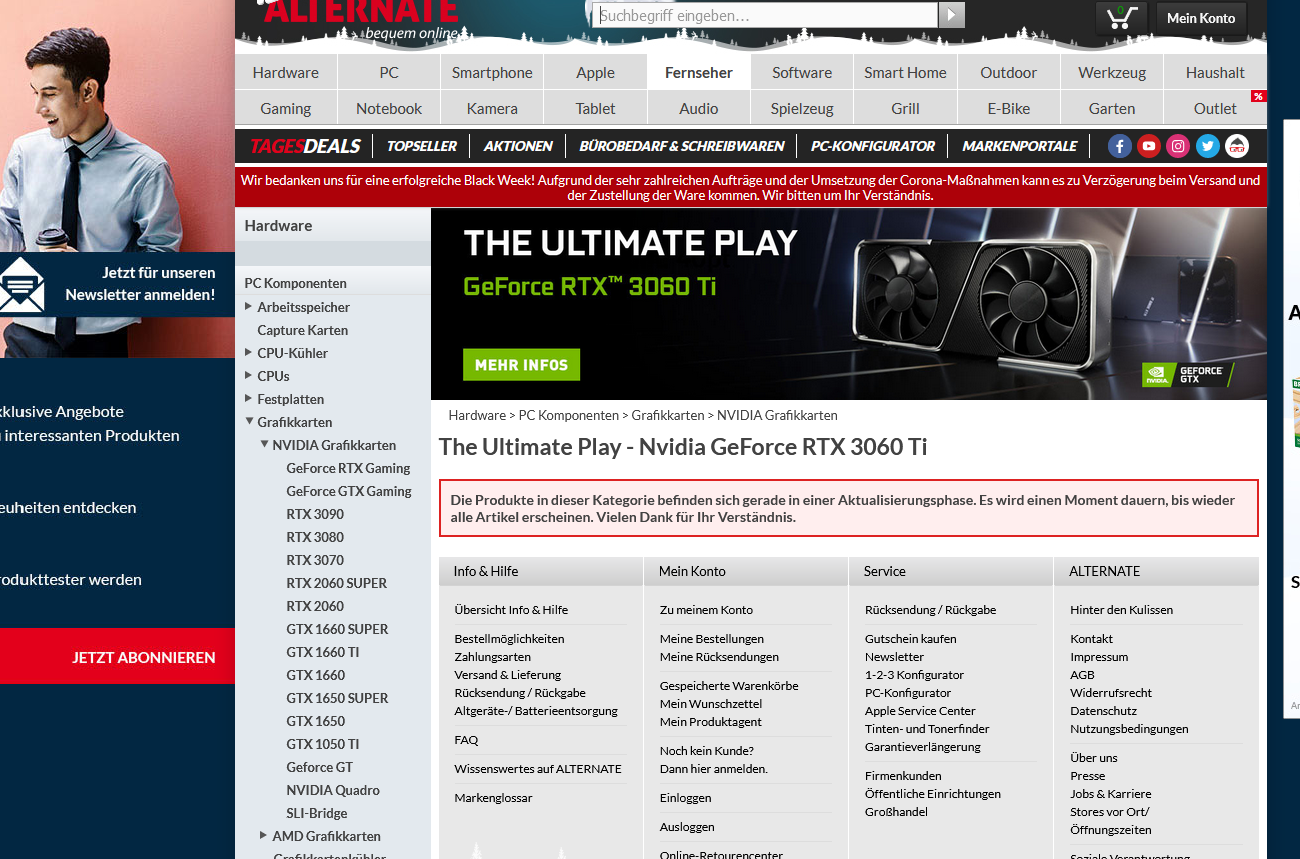Open the Smartphone tab
Screen dimensions: 1300x859
point(492,72)
